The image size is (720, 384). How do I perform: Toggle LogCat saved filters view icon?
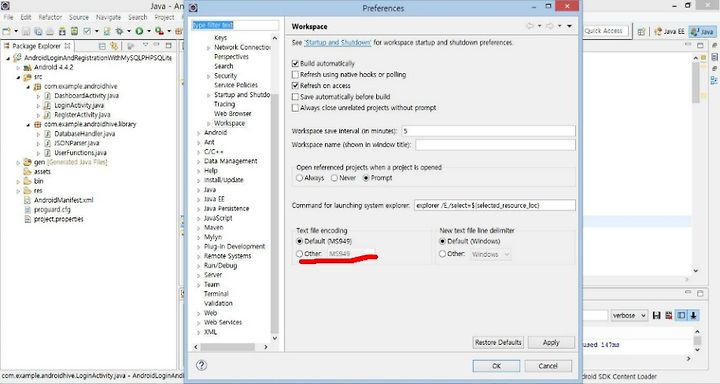681,316
